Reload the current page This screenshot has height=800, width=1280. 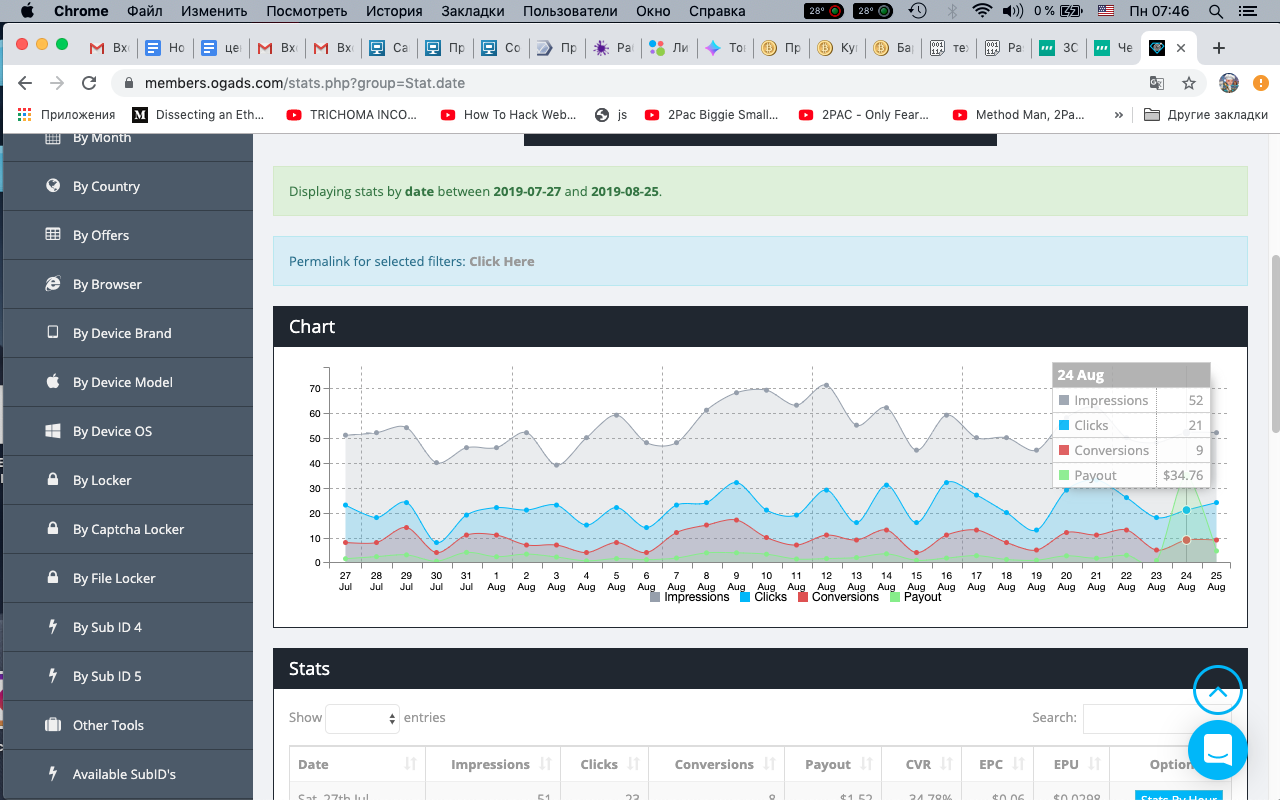[x=89, y=83]
